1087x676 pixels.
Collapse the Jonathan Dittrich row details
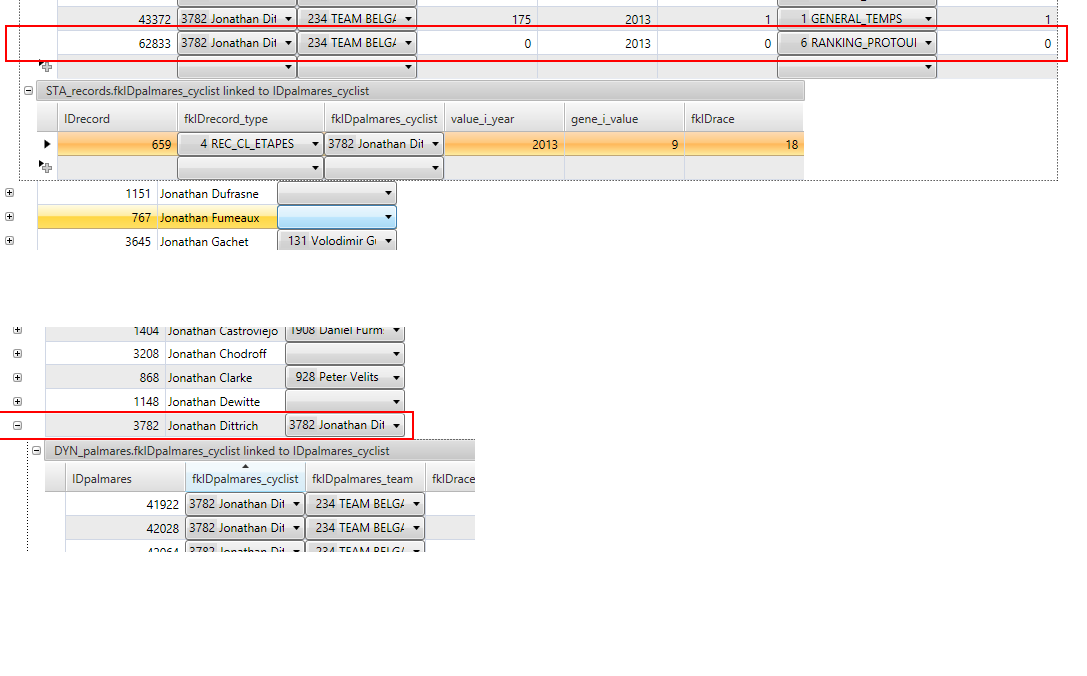coord(17,425)
